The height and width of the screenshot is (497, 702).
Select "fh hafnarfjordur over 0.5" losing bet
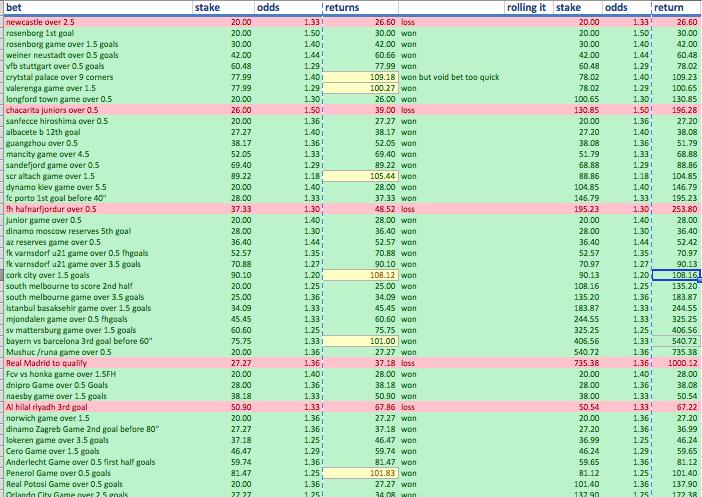pos(98,209)
